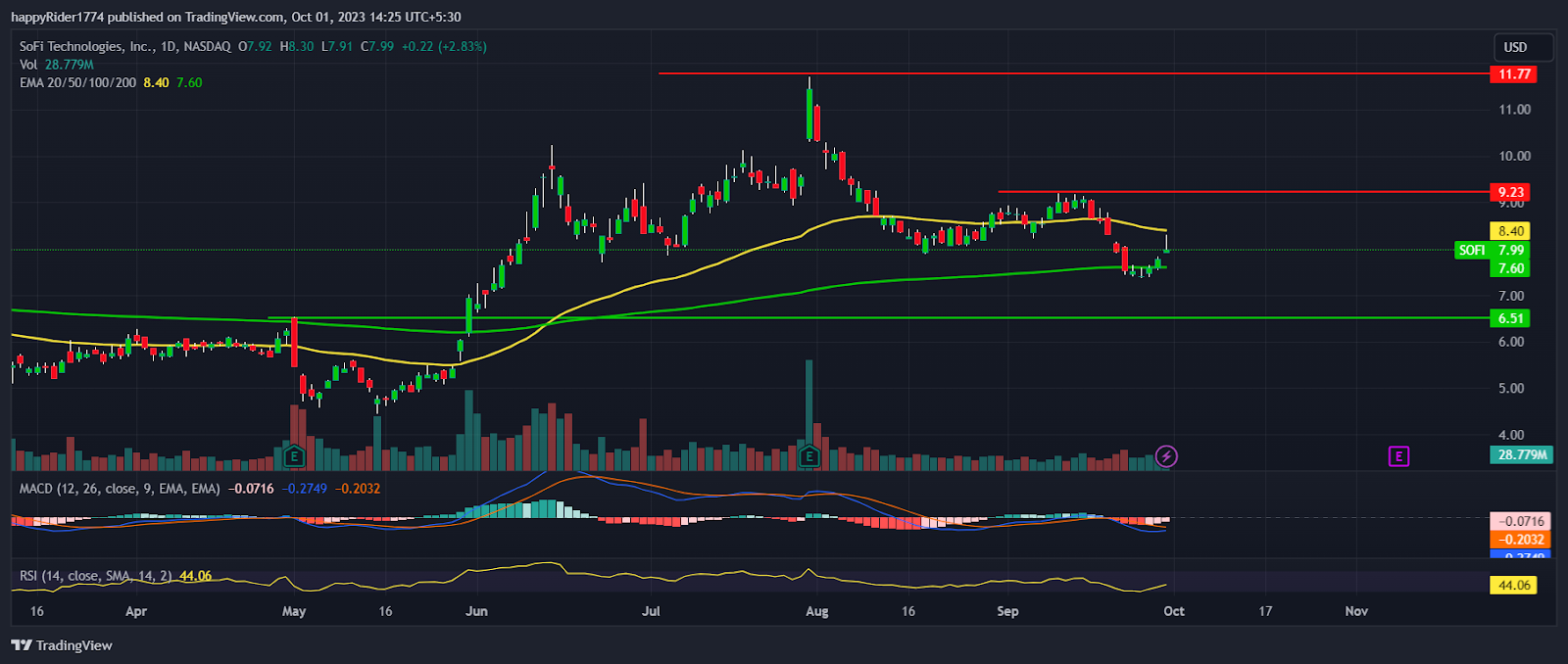Click the +0.22 (+2.83%) change text
This screenshot has width=1568, height=664.
(444, 46)
